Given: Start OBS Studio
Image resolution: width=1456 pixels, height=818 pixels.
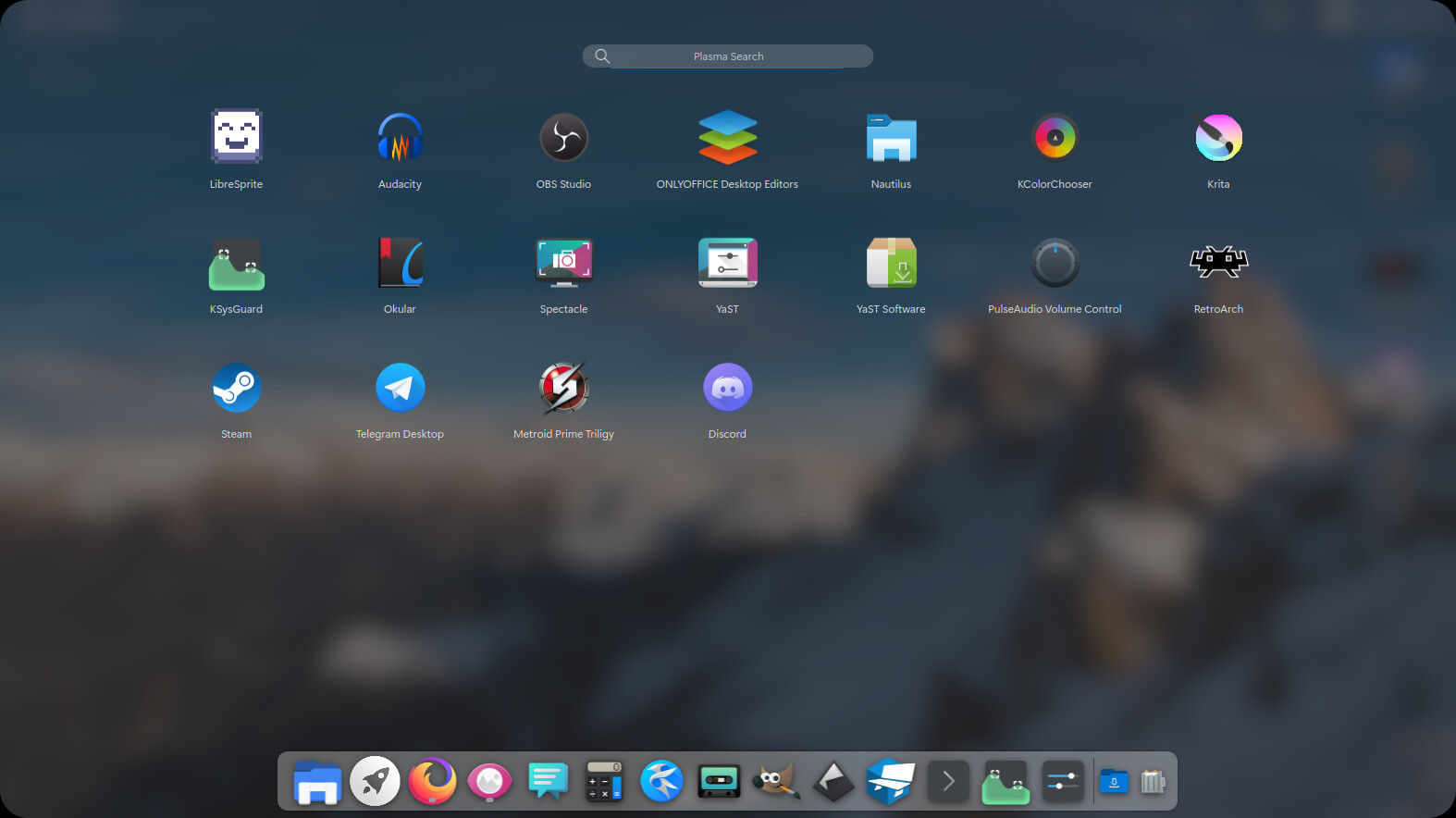Looking at the screenshot, I should (563, 137).
